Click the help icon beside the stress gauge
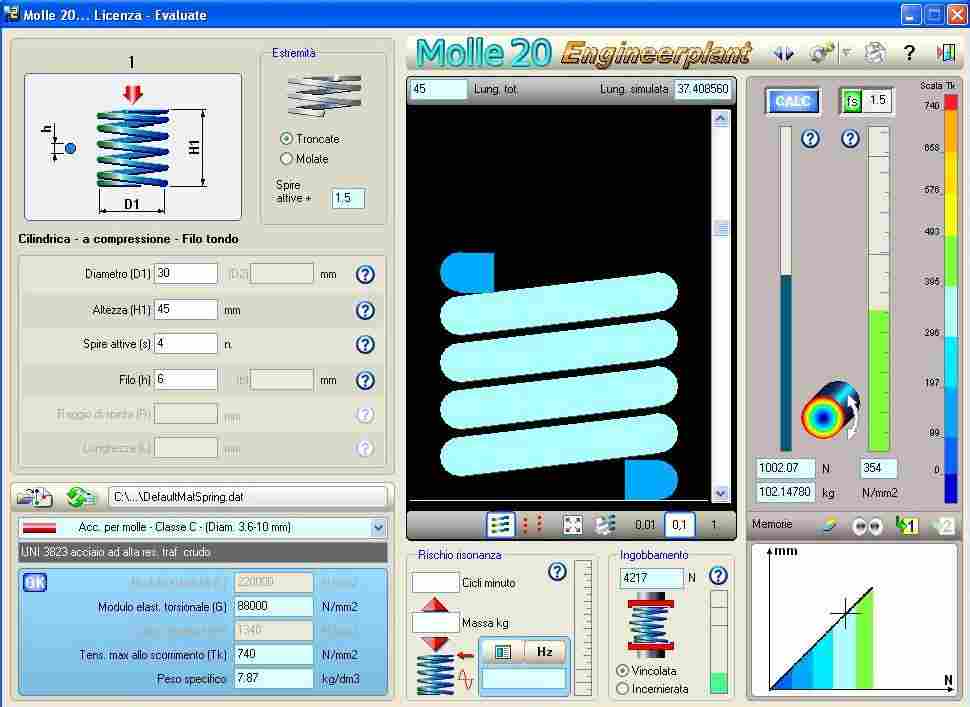 (x=851, y=139)
